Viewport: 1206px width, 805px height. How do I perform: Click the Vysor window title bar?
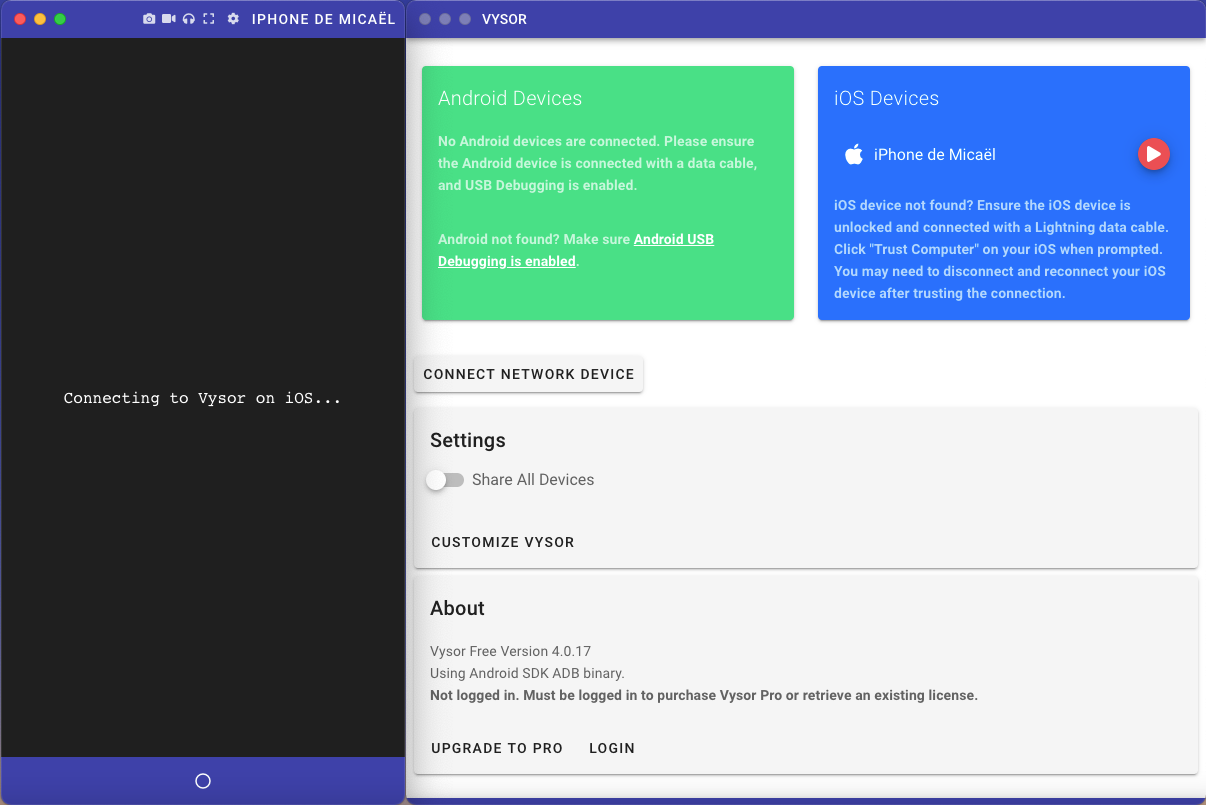tap(800, 19)
